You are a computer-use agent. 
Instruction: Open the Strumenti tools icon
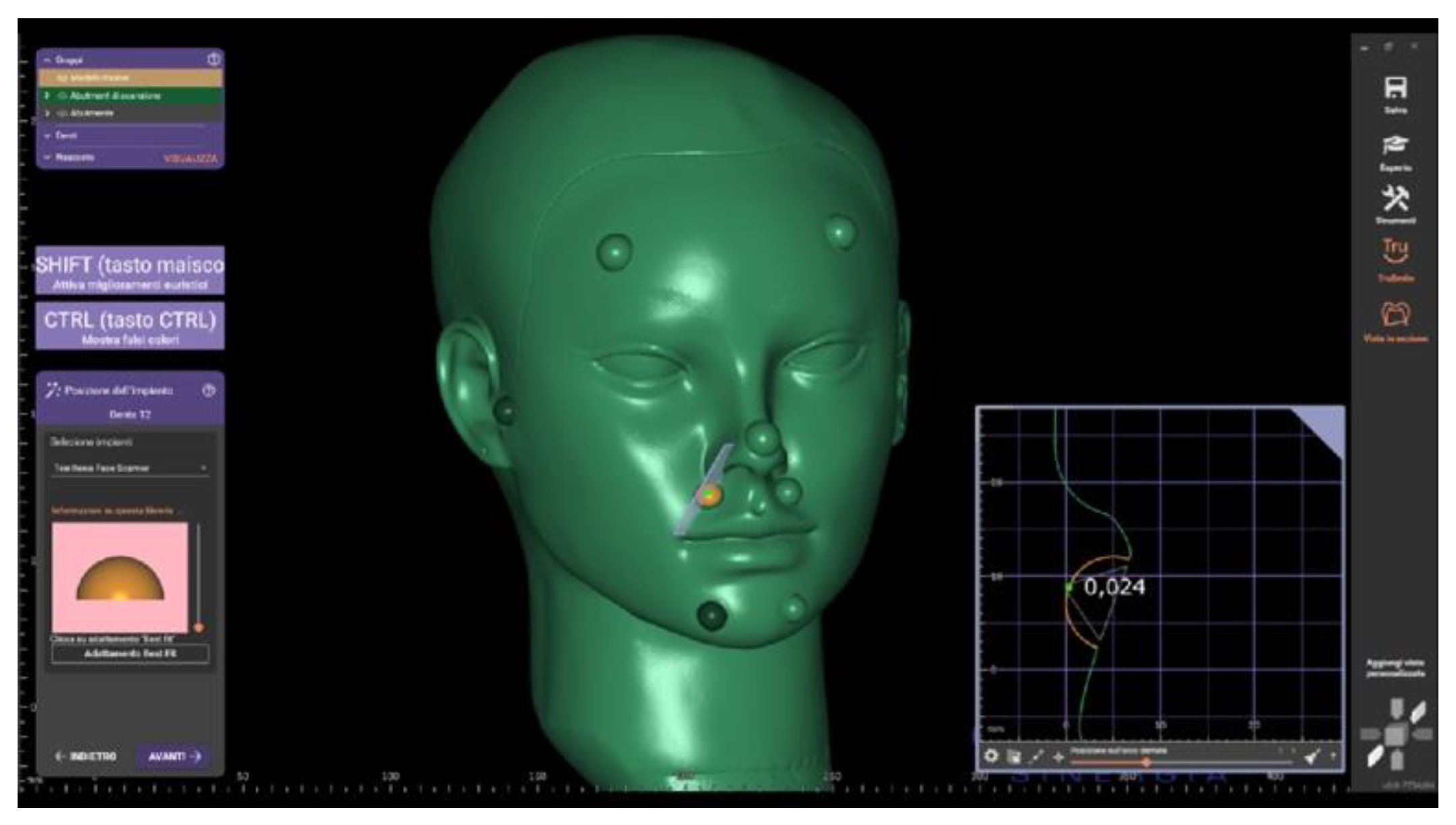1395,199
